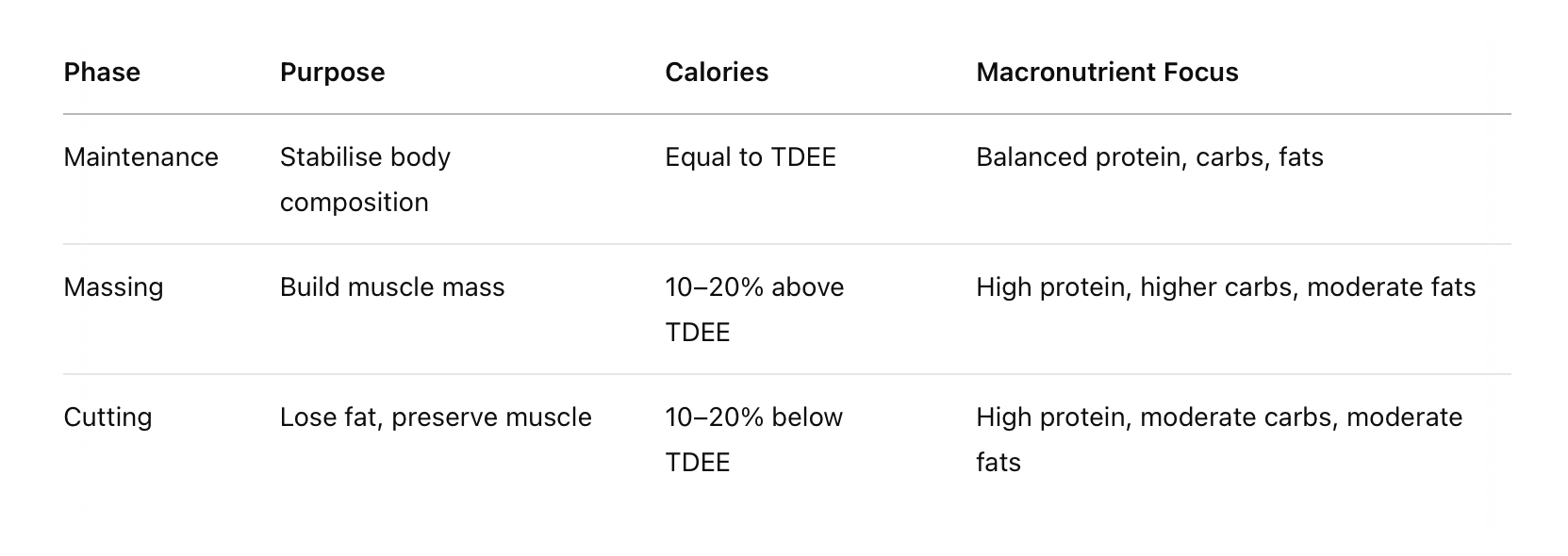Click the Lose fat, preserve muscle cell

(x=436, y=417)
